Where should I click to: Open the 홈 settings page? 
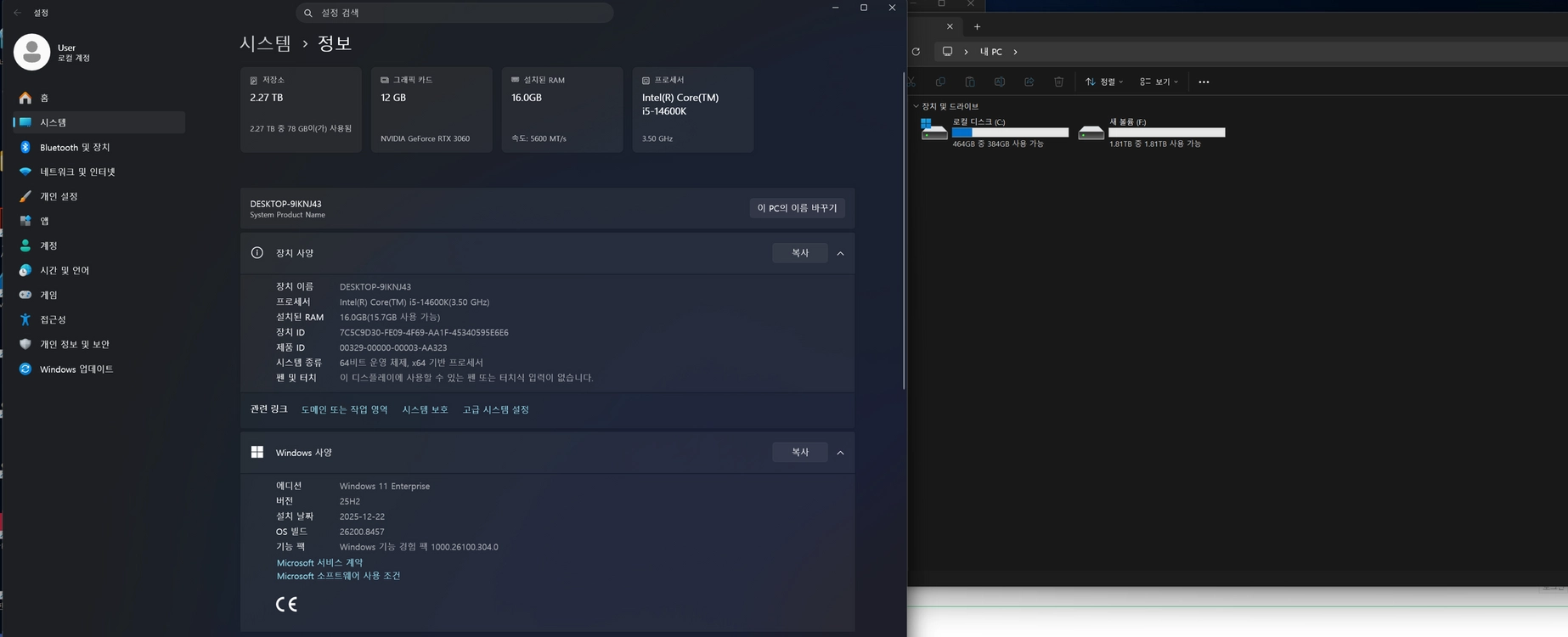tap(99, 98)
